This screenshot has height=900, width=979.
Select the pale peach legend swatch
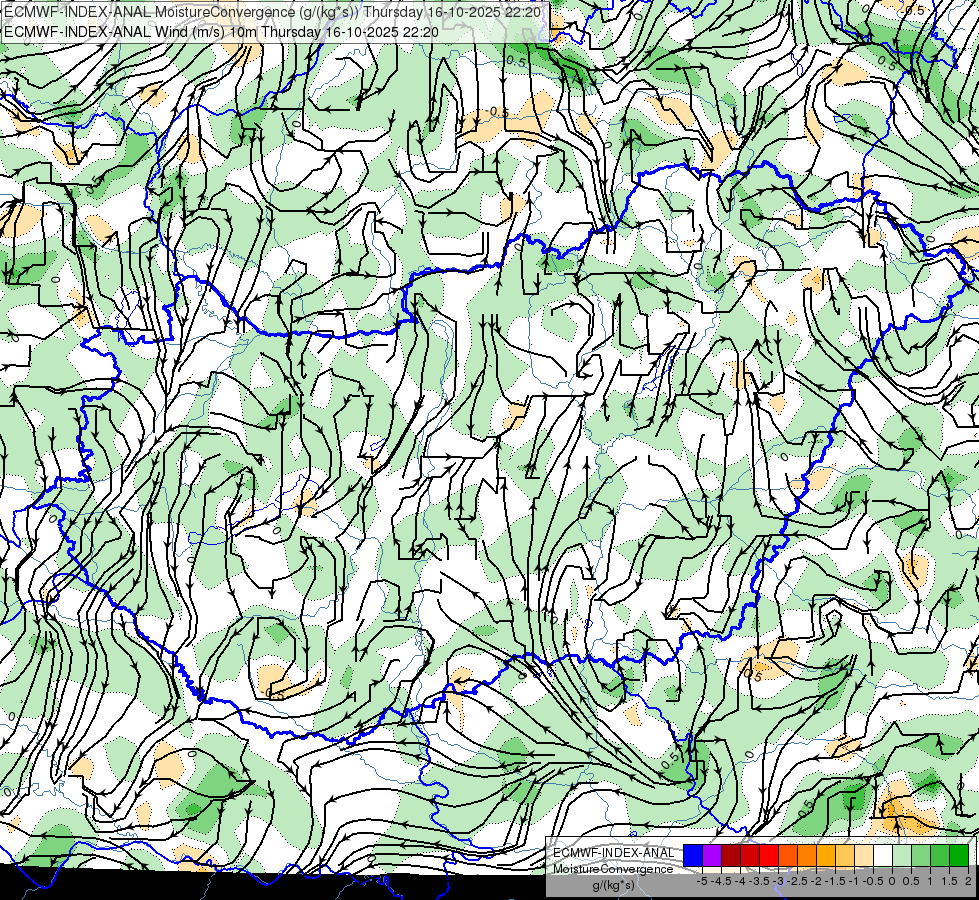pos(864,855)
